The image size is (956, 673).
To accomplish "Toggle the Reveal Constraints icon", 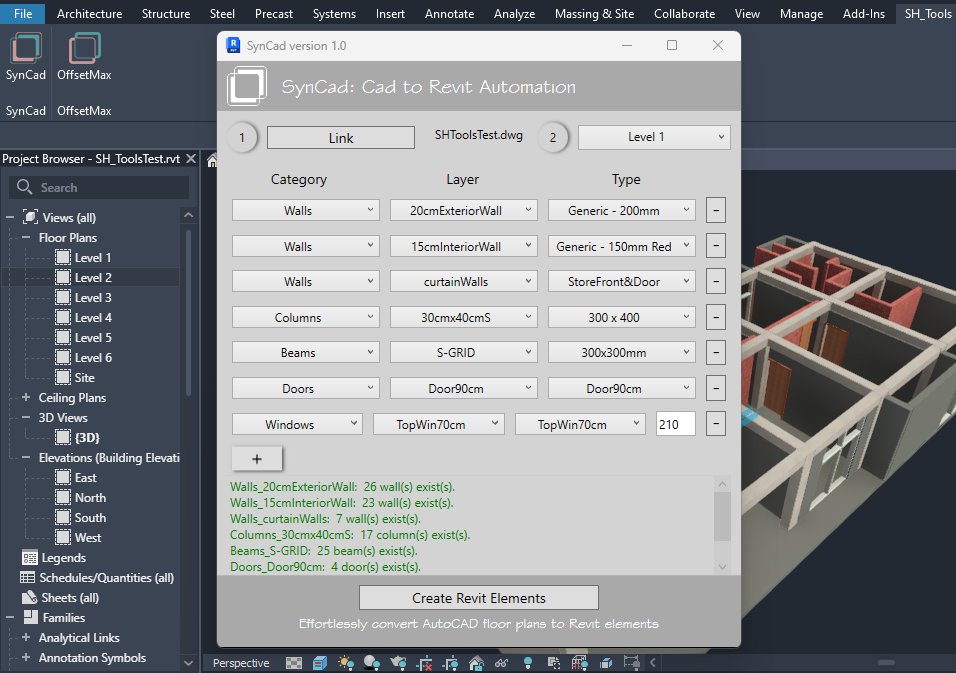I will coord(632,663).
